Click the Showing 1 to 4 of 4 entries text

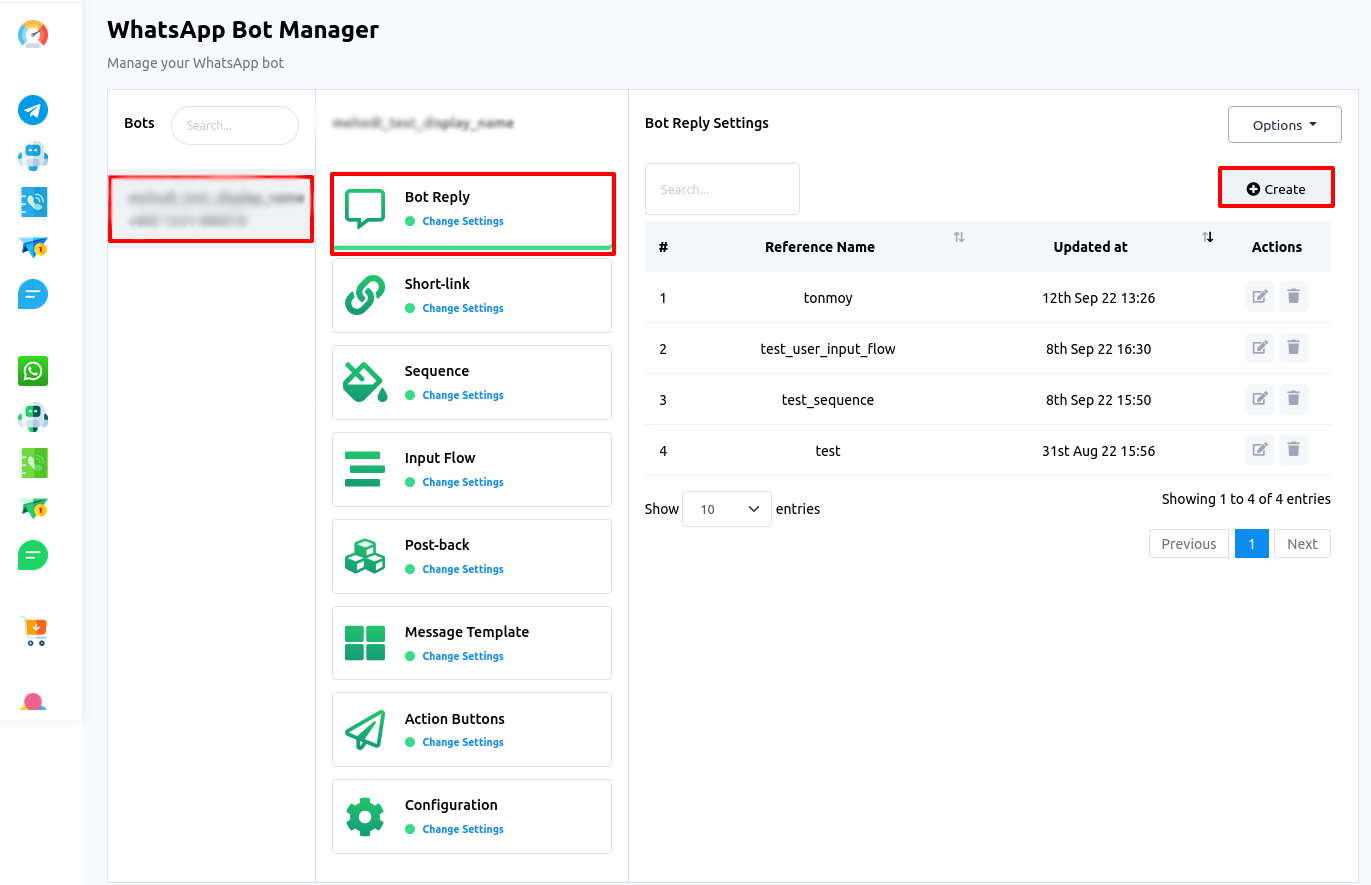[x=1246, y=499]
